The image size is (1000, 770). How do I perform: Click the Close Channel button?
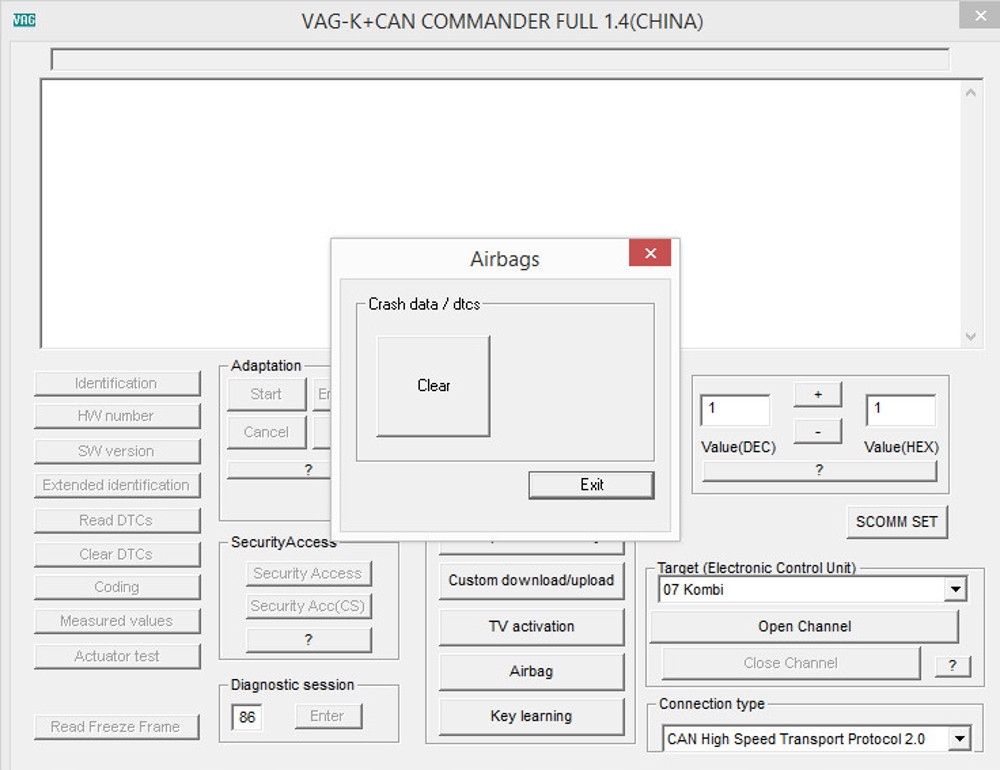[791, 663]
